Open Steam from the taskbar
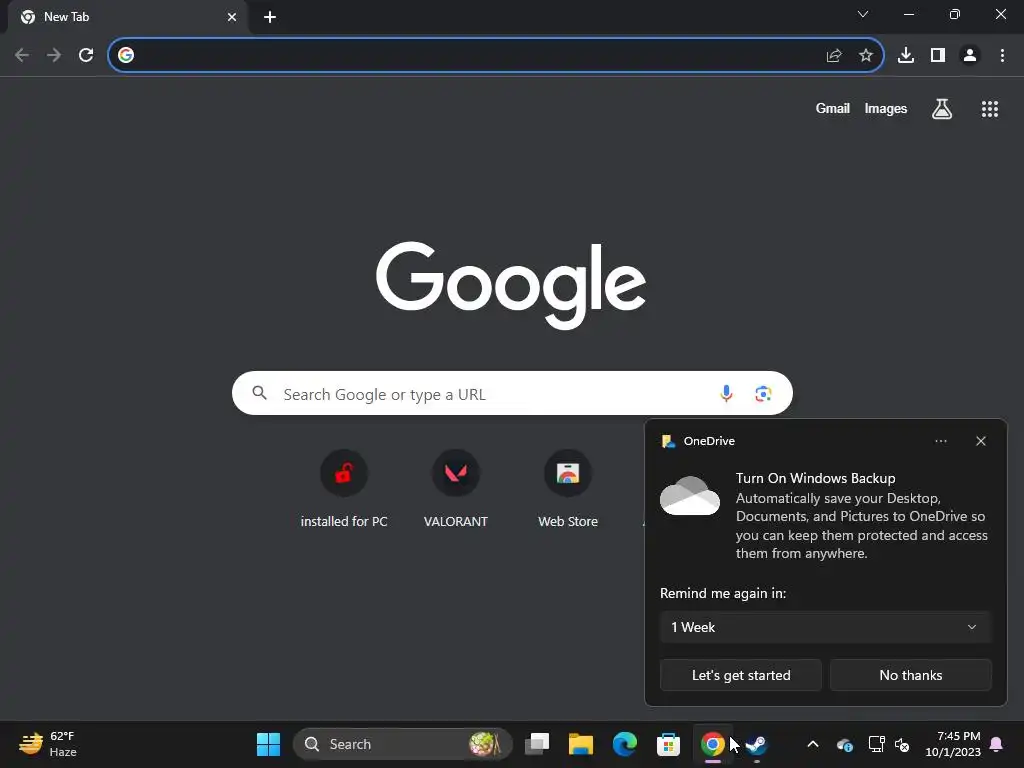Image resolution: width=1024 pixels, height=768 pixels. coord(756,744)
